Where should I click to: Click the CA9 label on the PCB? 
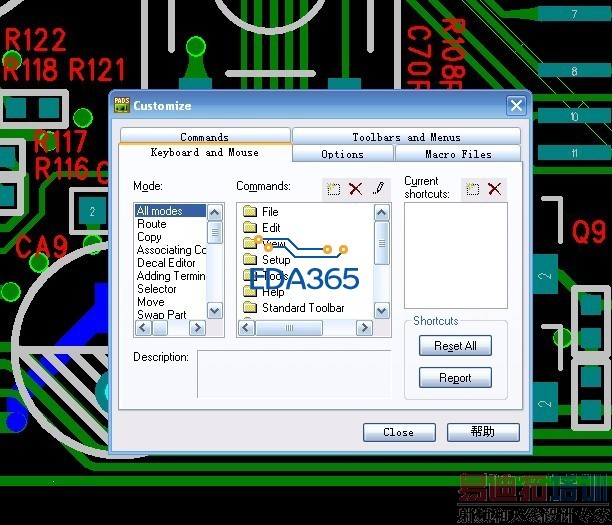coord(42,246)
